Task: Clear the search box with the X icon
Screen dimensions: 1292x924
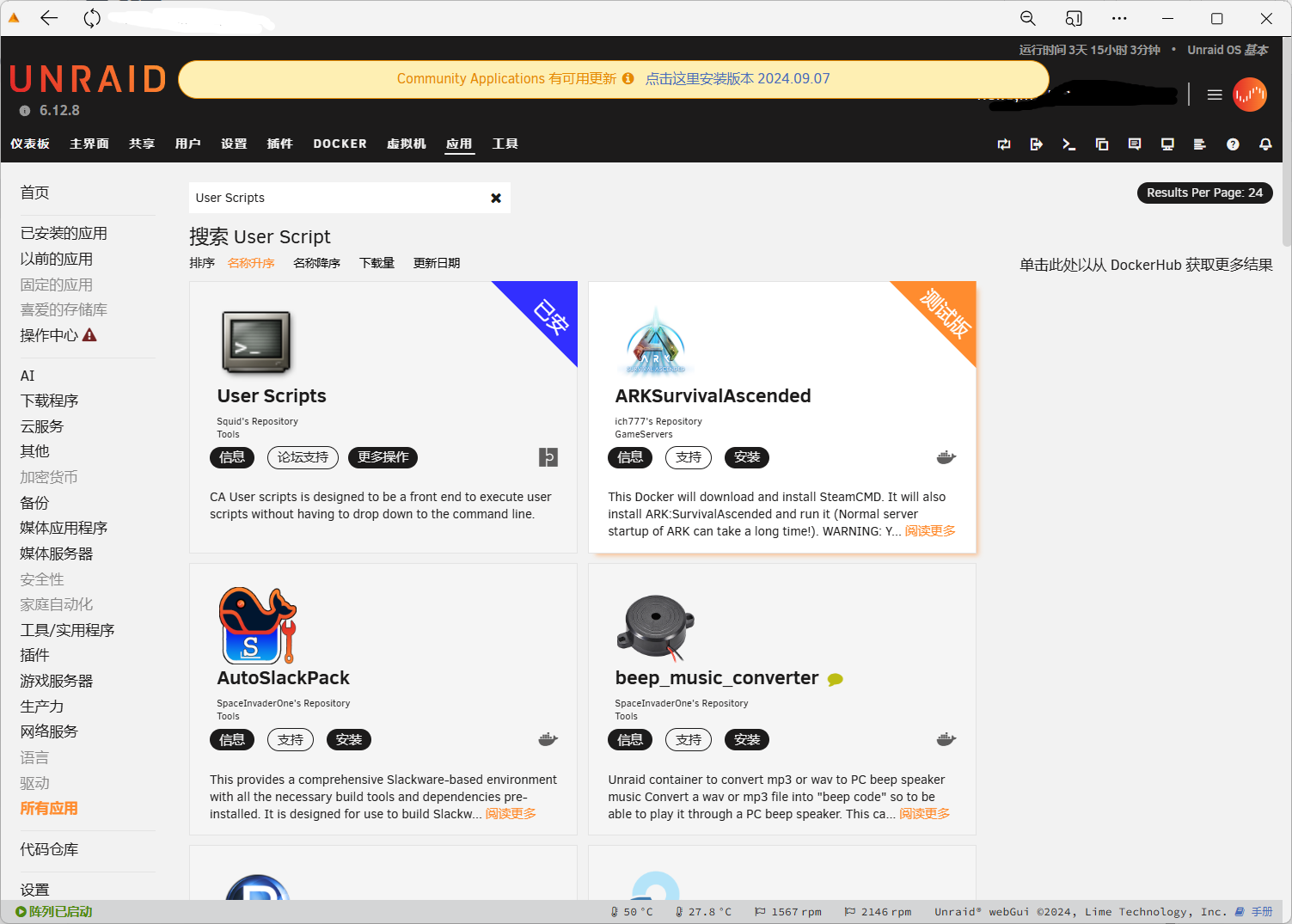Action: [x=496, y=198]
